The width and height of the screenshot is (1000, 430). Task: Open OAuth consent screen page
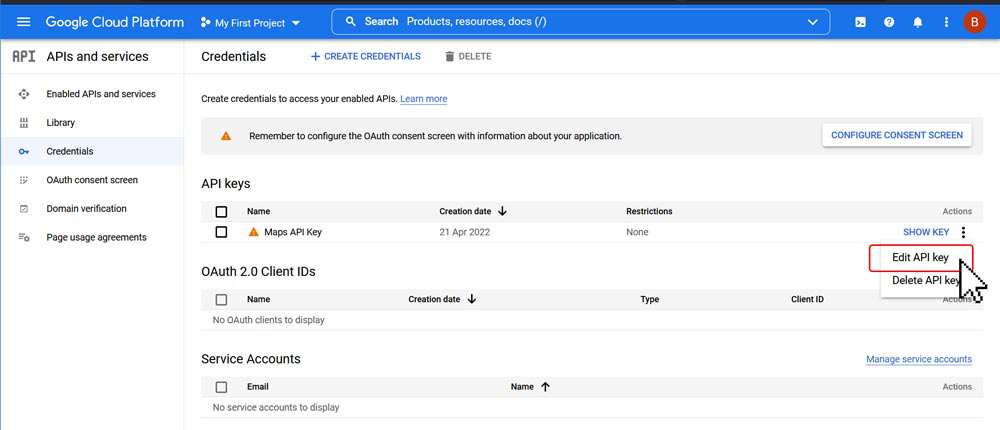pos(92,180)
